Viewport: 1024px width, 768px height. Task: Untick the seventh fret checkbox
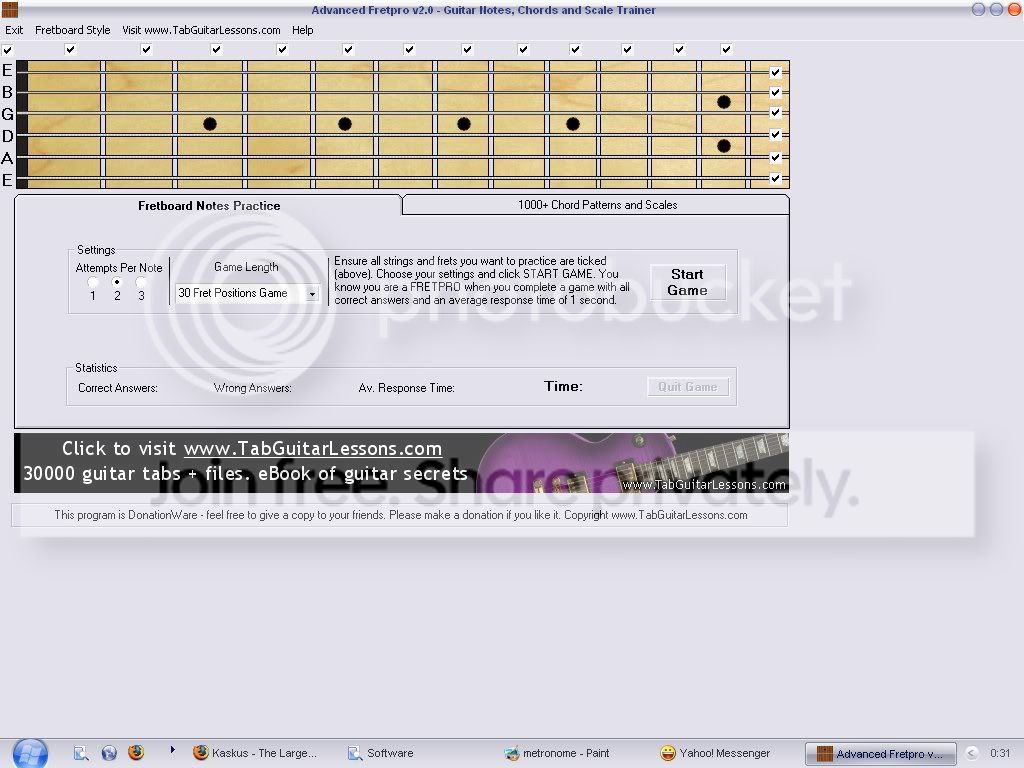[466, 49]
